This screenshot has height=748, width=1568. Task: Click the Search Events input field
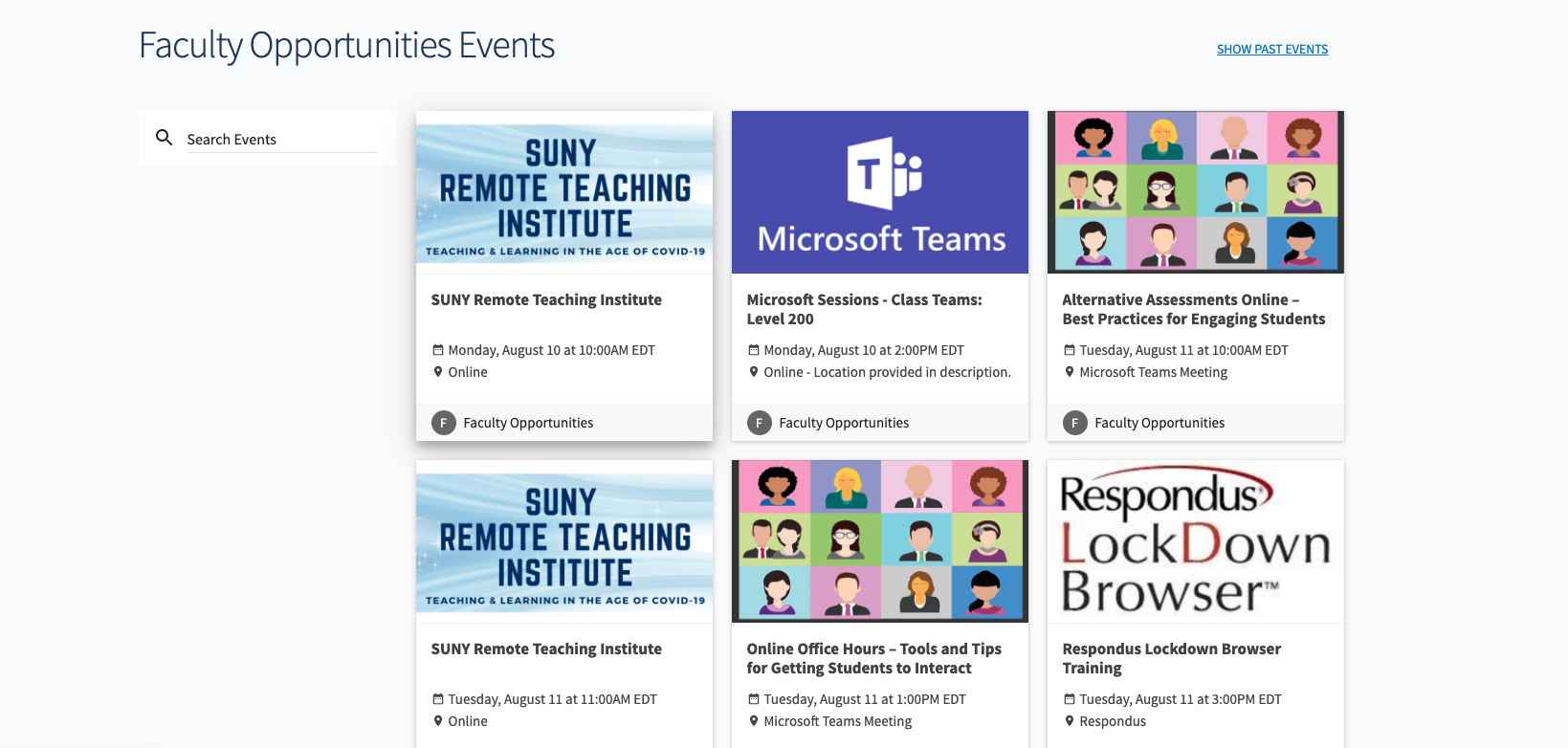pos(282,140)
